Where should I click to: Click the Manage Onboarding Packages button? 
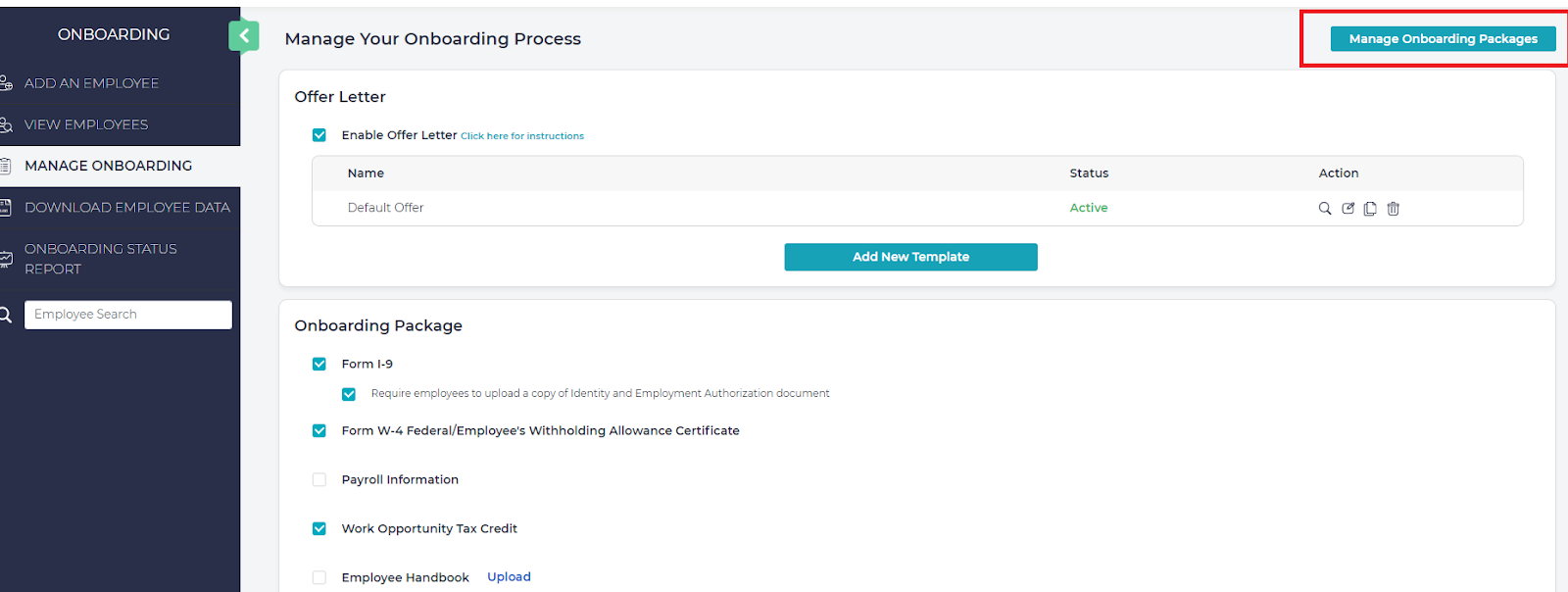1443,39
